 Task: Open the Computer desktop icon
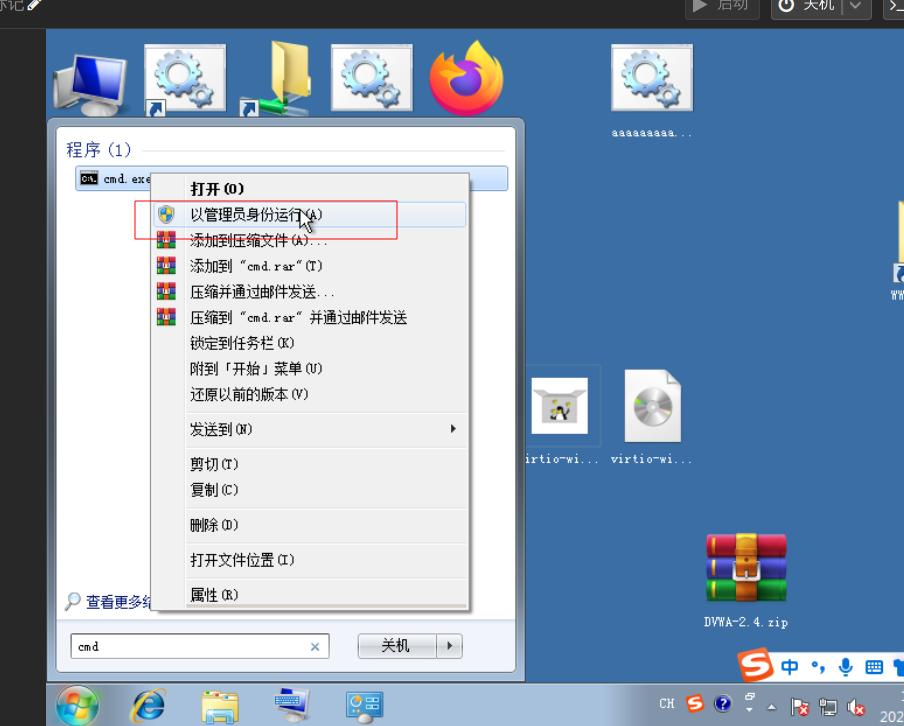tap(90, 85)
